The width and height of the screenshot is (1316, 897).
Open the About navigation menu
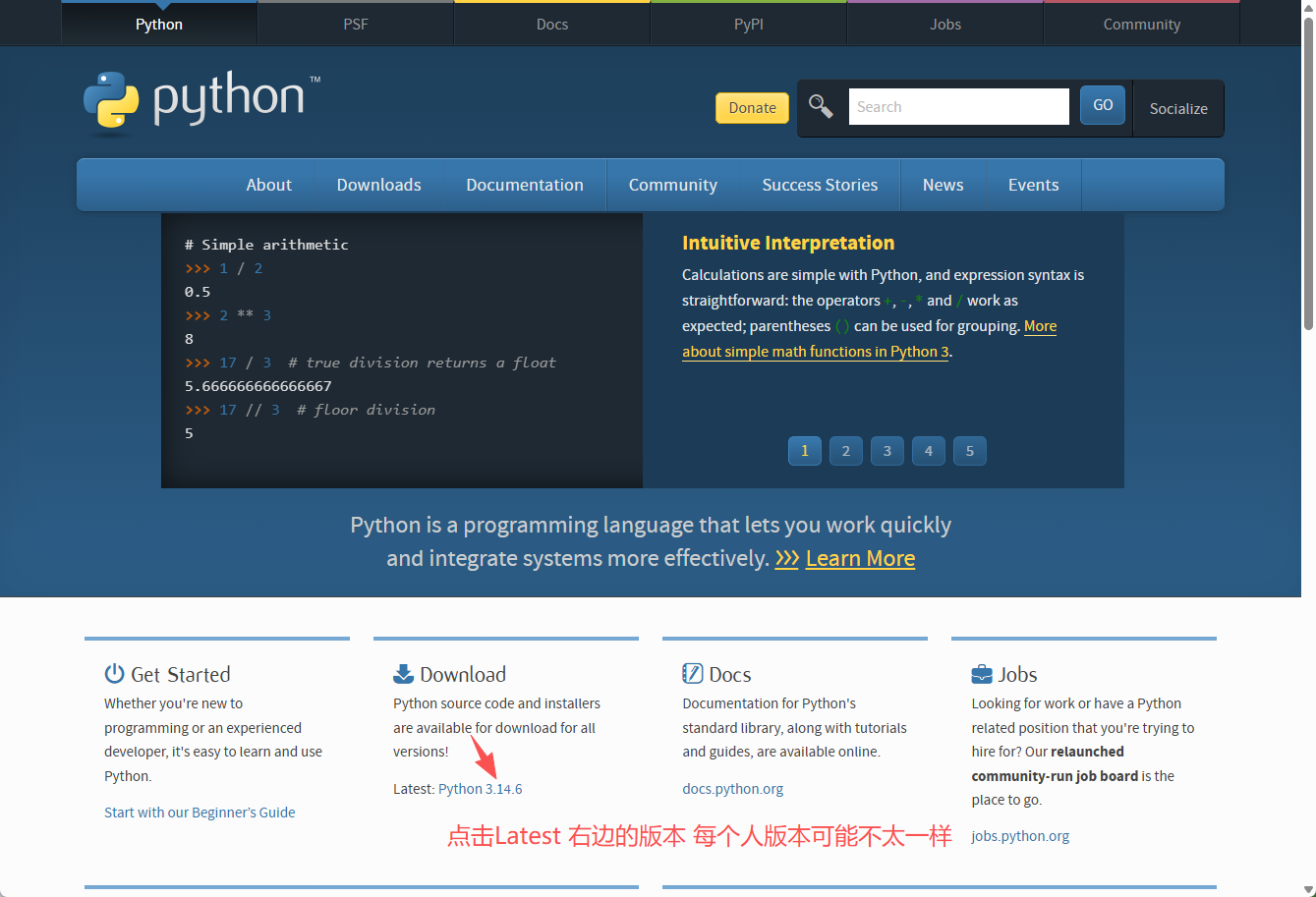point(268,185)
